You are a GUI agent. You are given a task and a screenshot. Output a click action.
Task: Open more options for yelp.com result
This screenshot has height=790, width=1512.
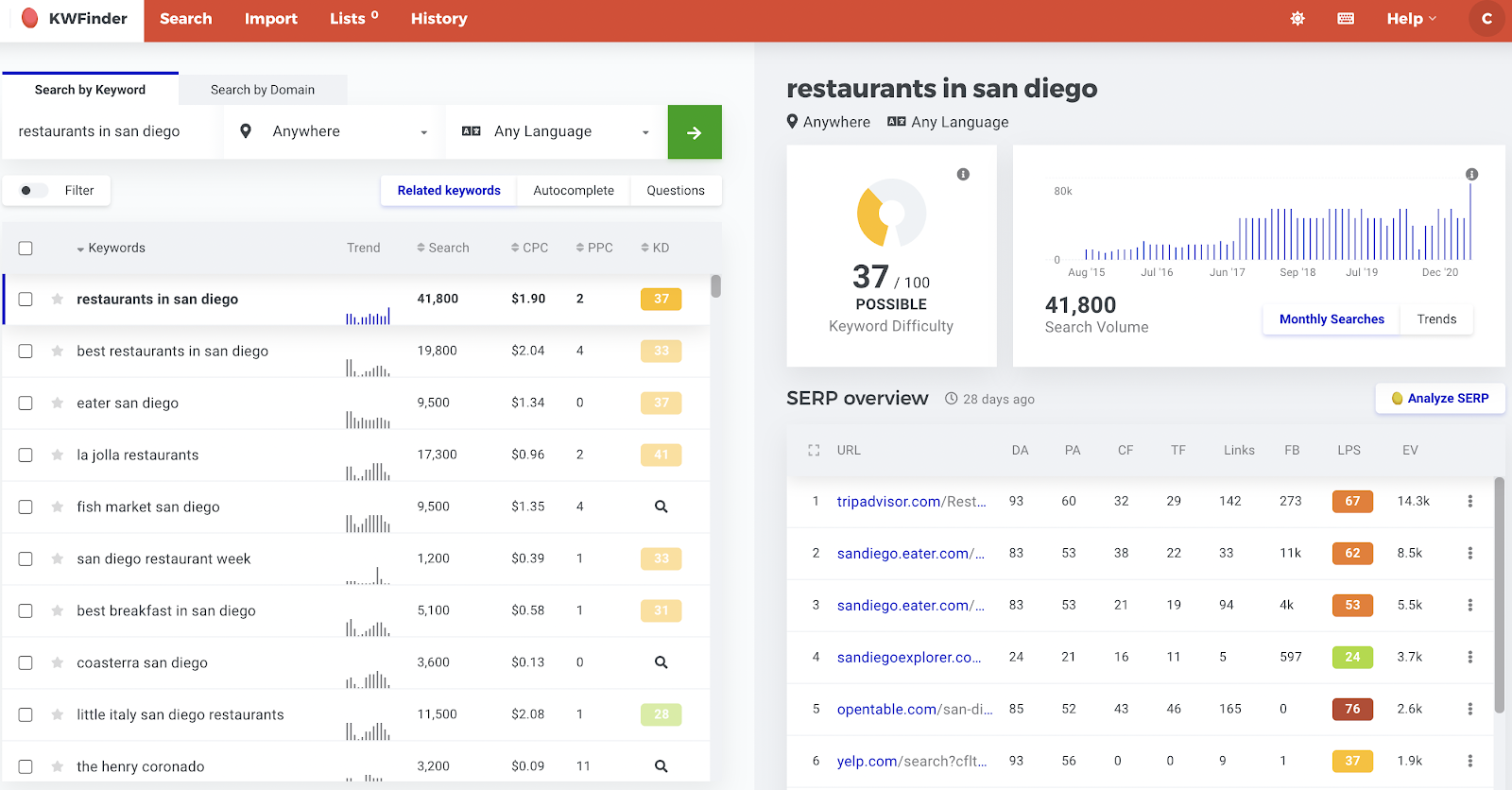pos(1469,761)
